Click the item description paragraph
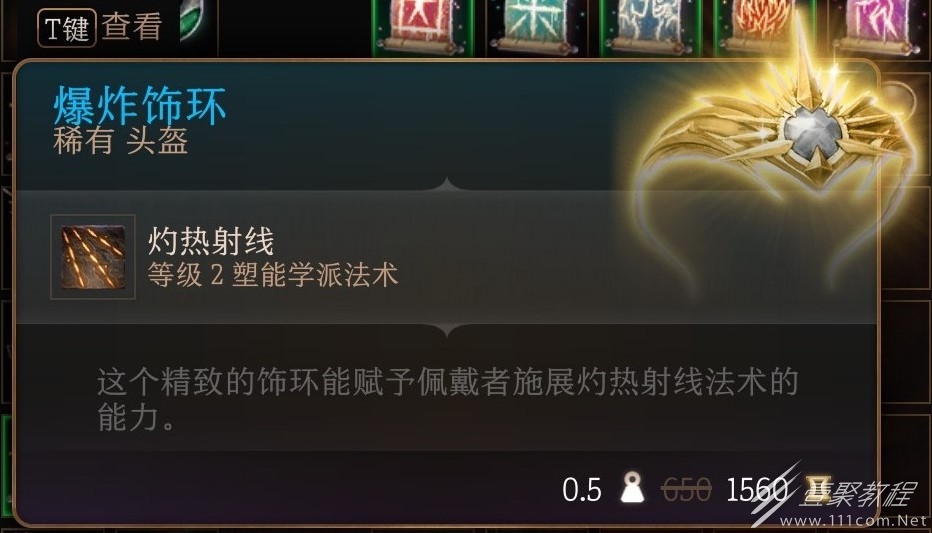This screenshot has height=533, width=932. point(447,399)
